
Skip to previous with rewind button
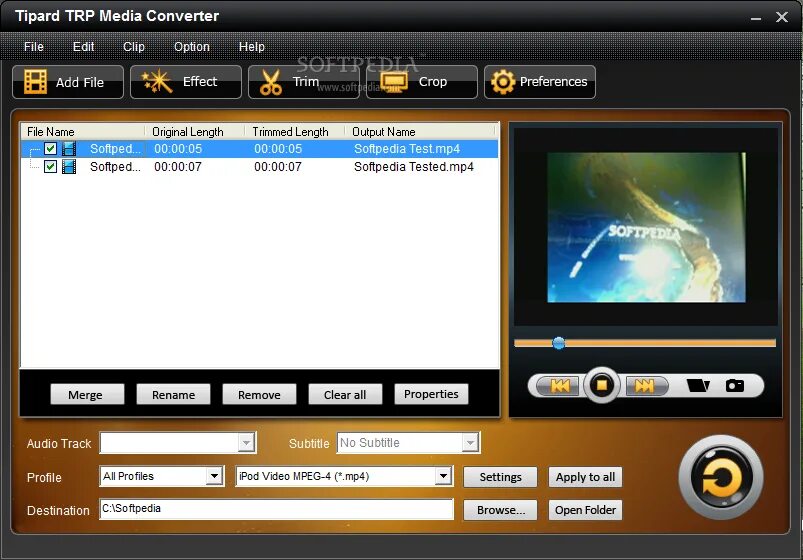(559, 385)
